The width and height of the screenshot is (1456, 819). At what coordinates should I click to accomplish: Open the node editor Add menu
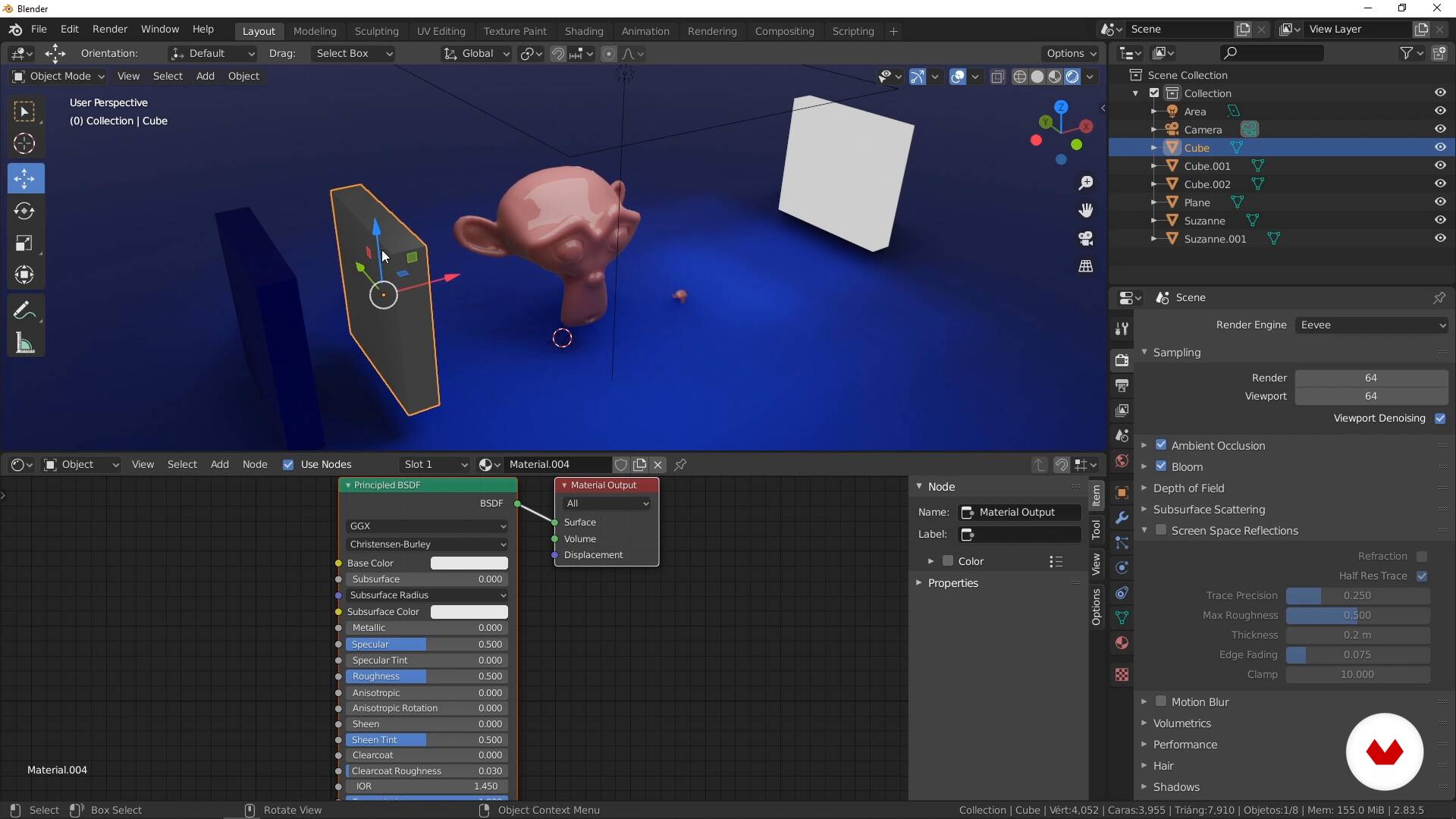[219, 465]
